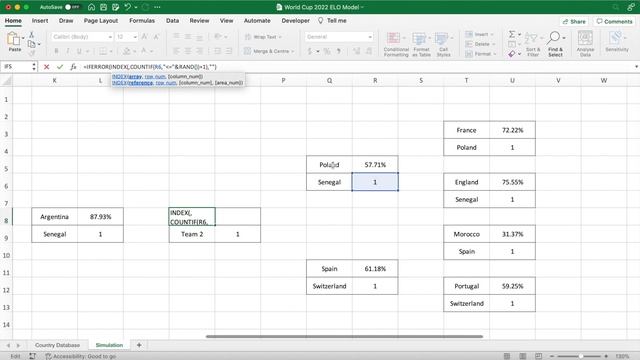Toggle Underline formatting

coord(79,51)
